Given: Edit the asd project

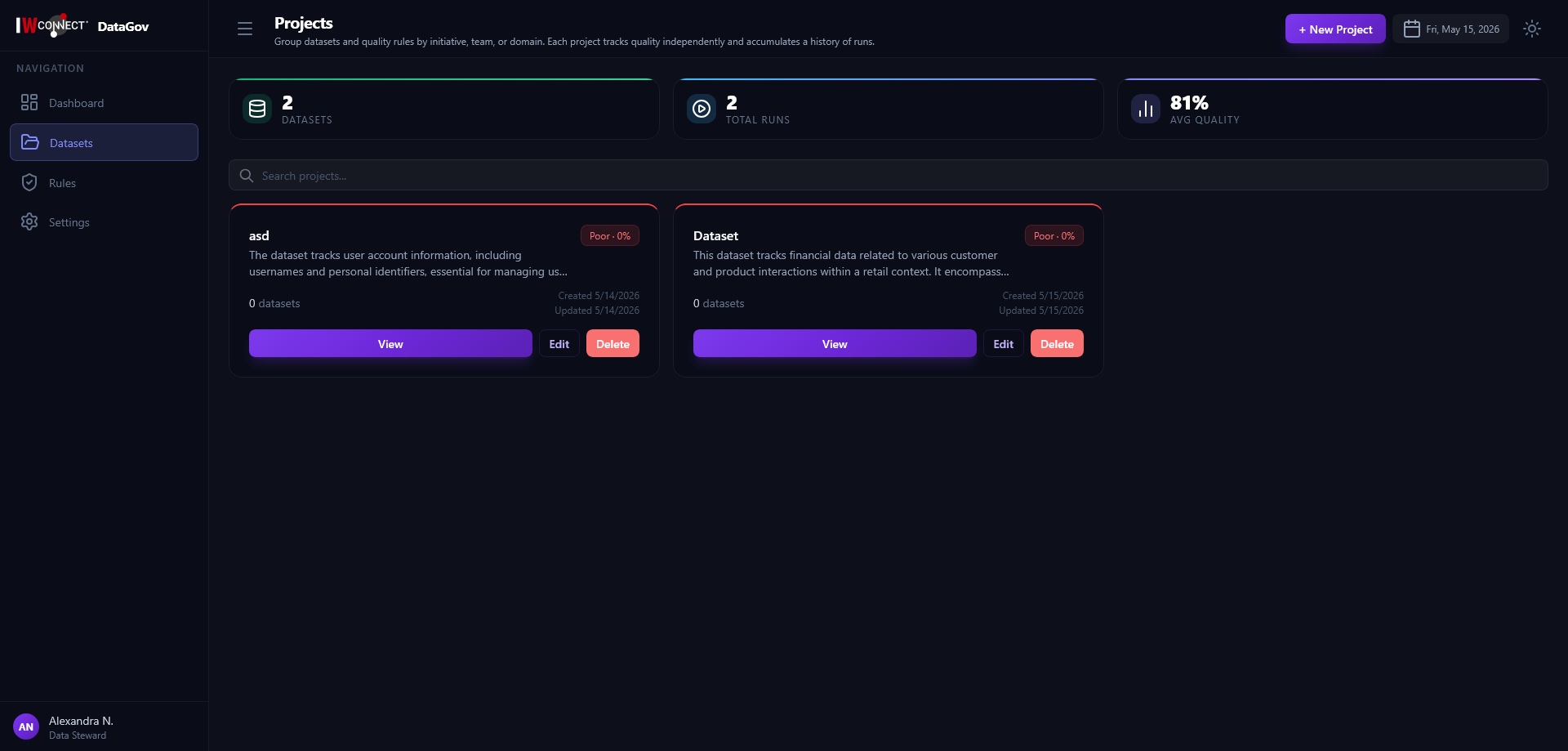Looking at the screenshot, I should [559, 343].
